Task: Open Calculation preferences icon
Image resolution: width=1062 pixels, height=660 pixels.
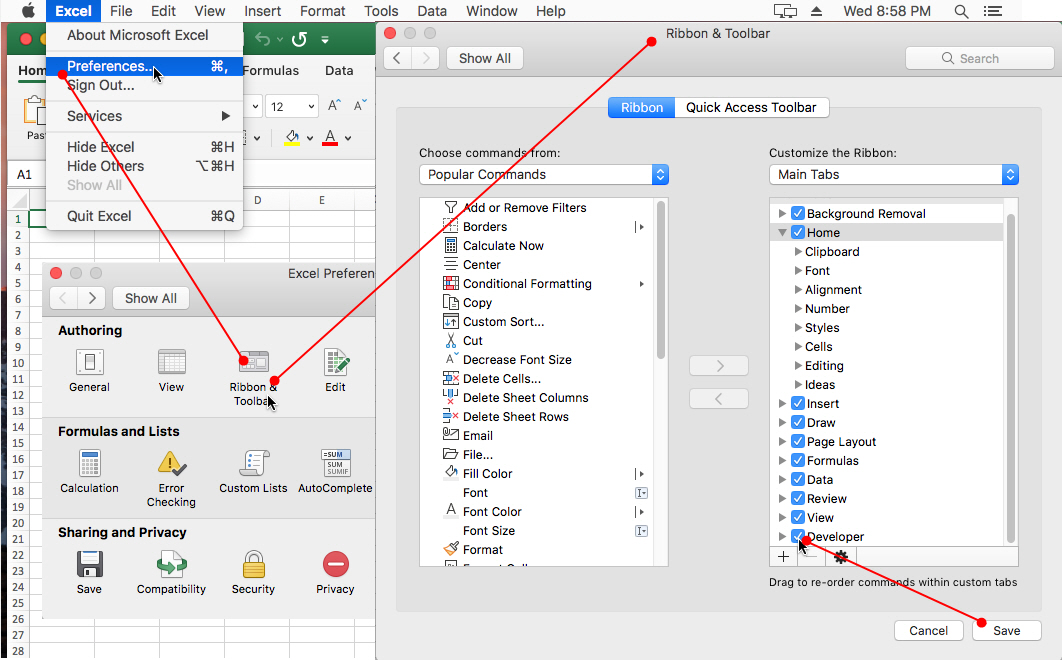Action: point(89,464)
